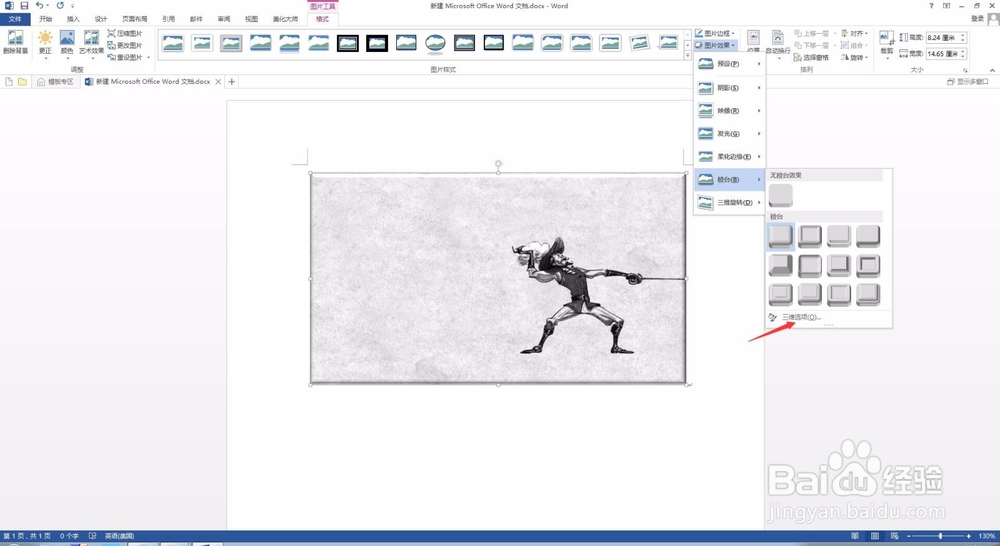
Task: Open the 颜色 (Color) picture tool
Action: tap(67, 41)
